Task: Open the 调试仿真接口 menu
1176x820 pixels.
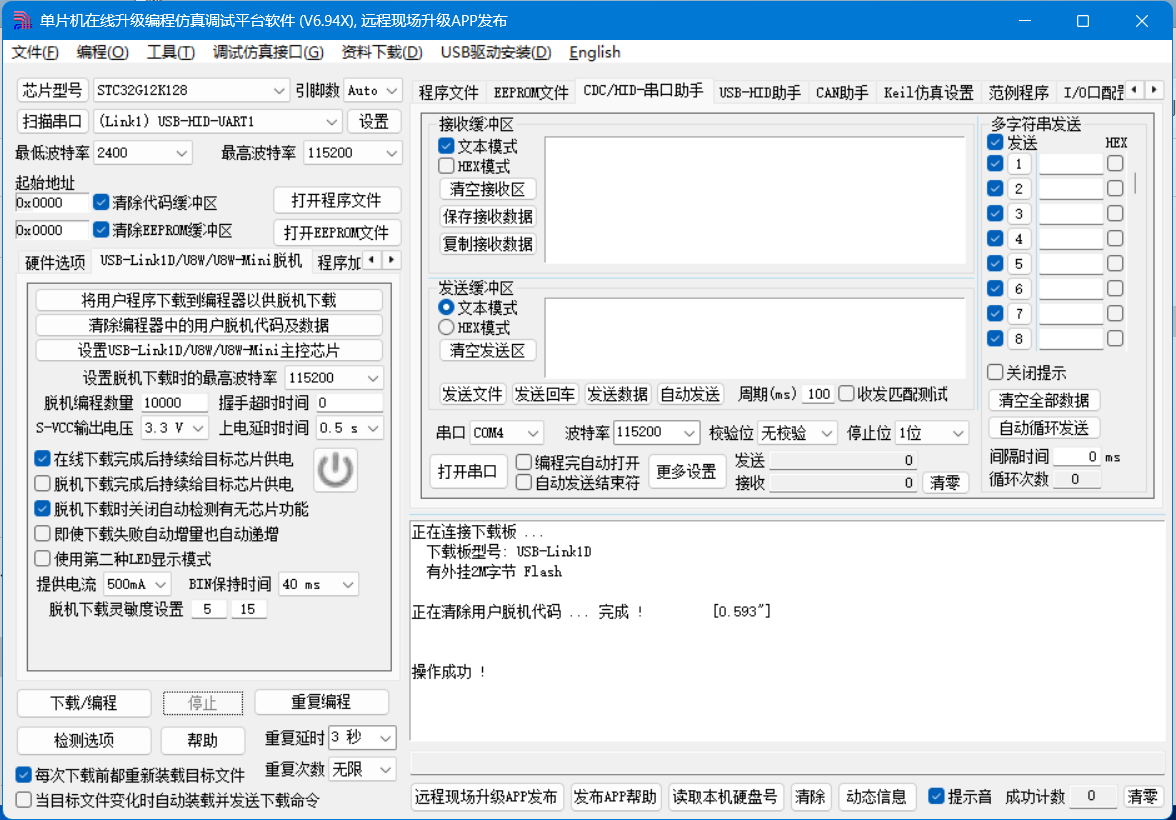Action: (267, 52)
